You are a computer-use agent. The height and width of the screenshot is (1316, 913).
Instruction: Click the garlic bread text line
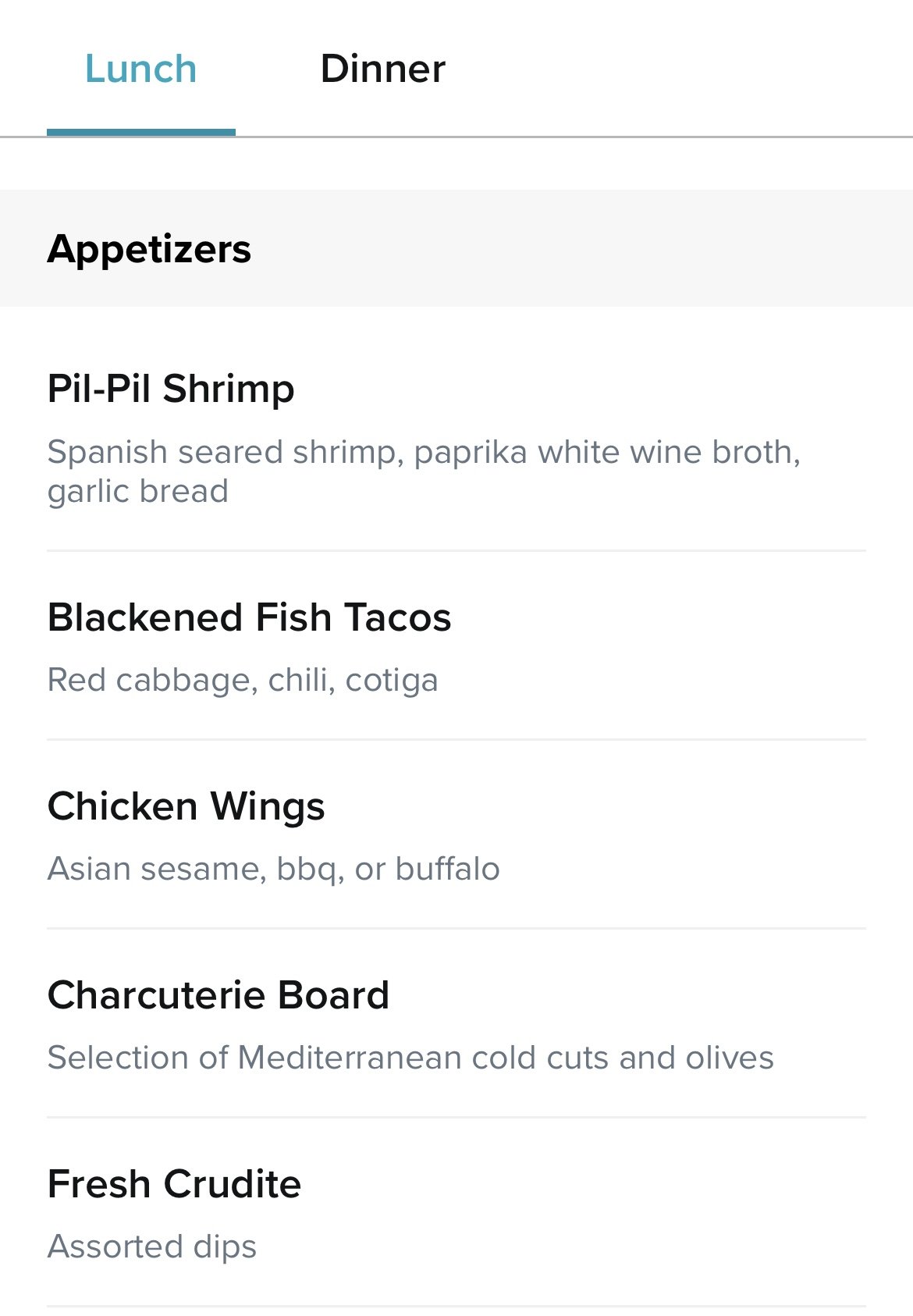click(x=138, y=491)
